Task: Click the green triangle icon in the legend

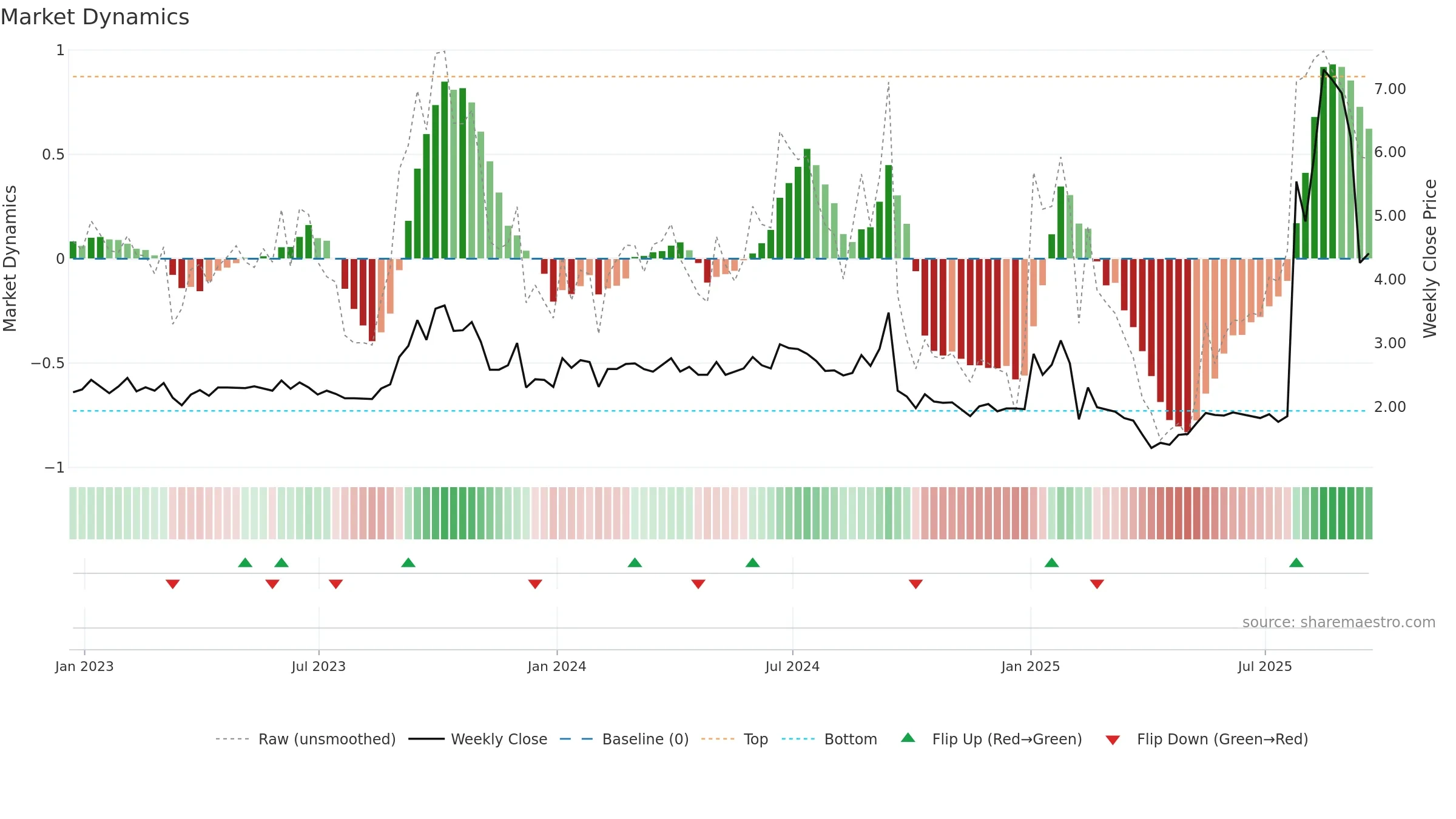Action: [x=908, y=738]
